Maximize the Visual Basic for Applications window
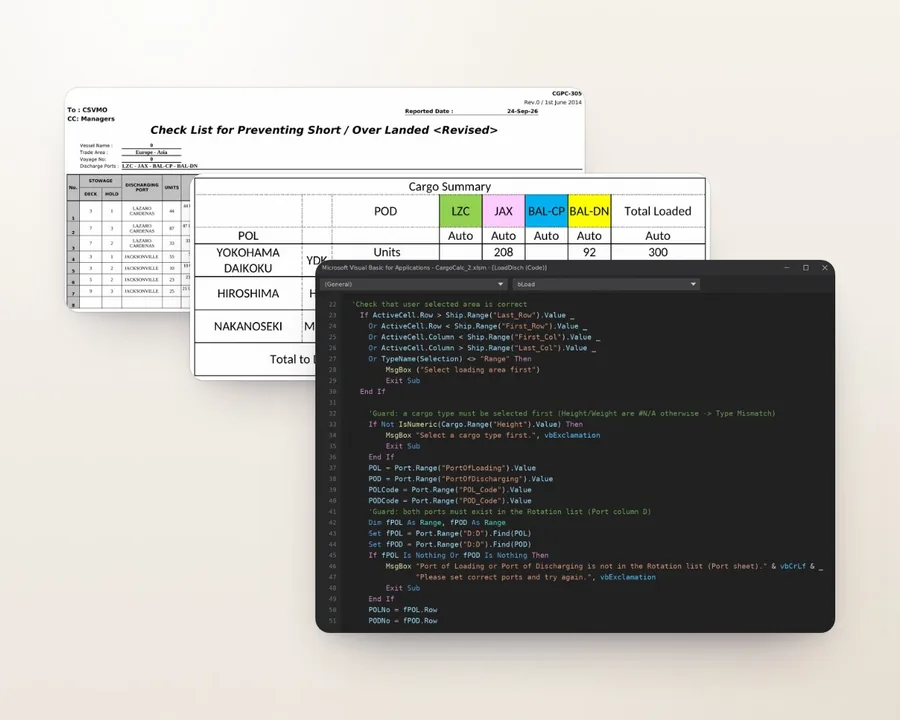900x720 pixels. (806, 268)
